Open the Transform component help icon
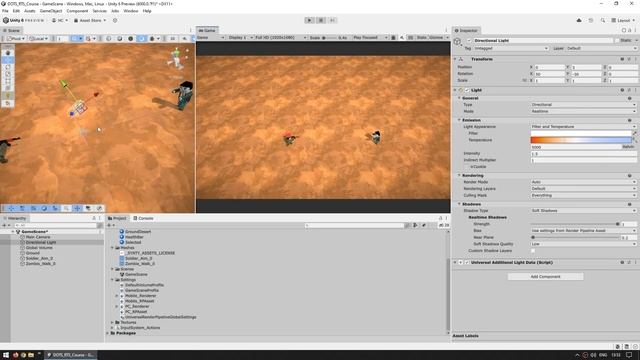This screenshot has height=360, width=640. (622, 59)
